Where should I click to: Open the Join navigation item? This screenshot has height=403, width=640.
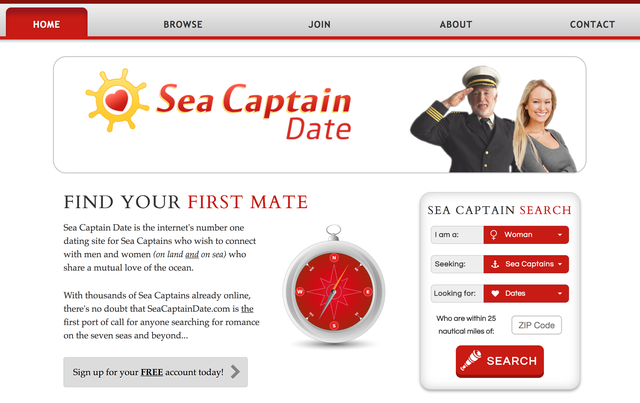(319, 24)
